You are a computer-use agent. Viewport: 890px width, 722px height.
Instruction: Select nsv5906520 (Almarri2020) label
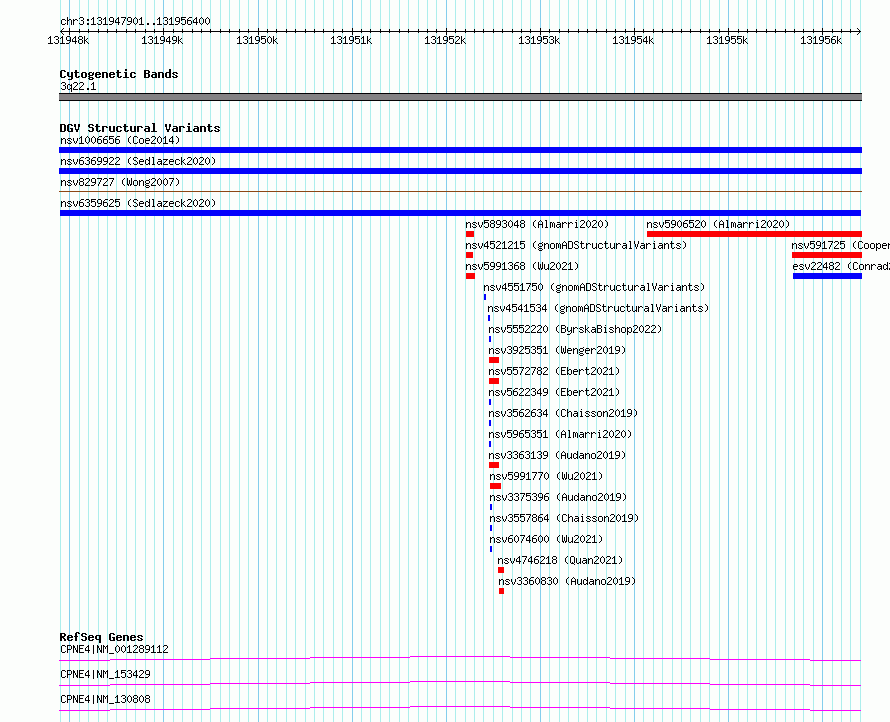pos(718,224)
